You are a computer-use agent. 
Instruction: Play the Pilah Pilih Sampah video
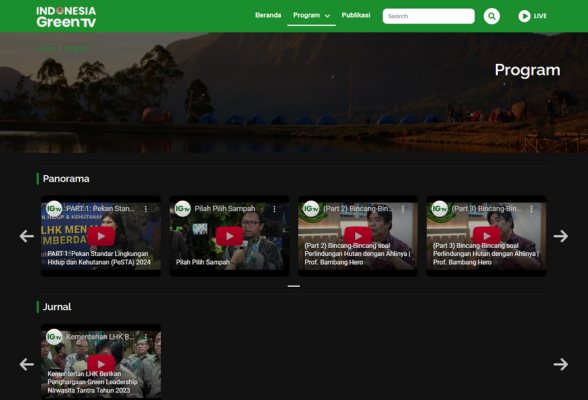[x=230, y=236]
